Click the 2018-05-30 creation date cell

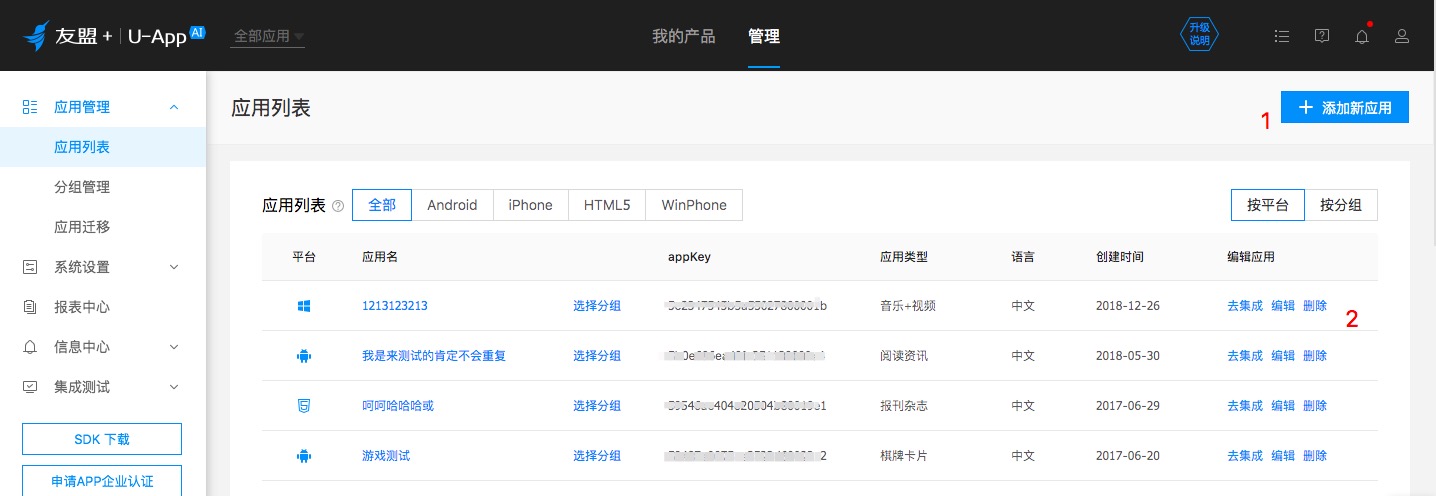point(1128,356)
